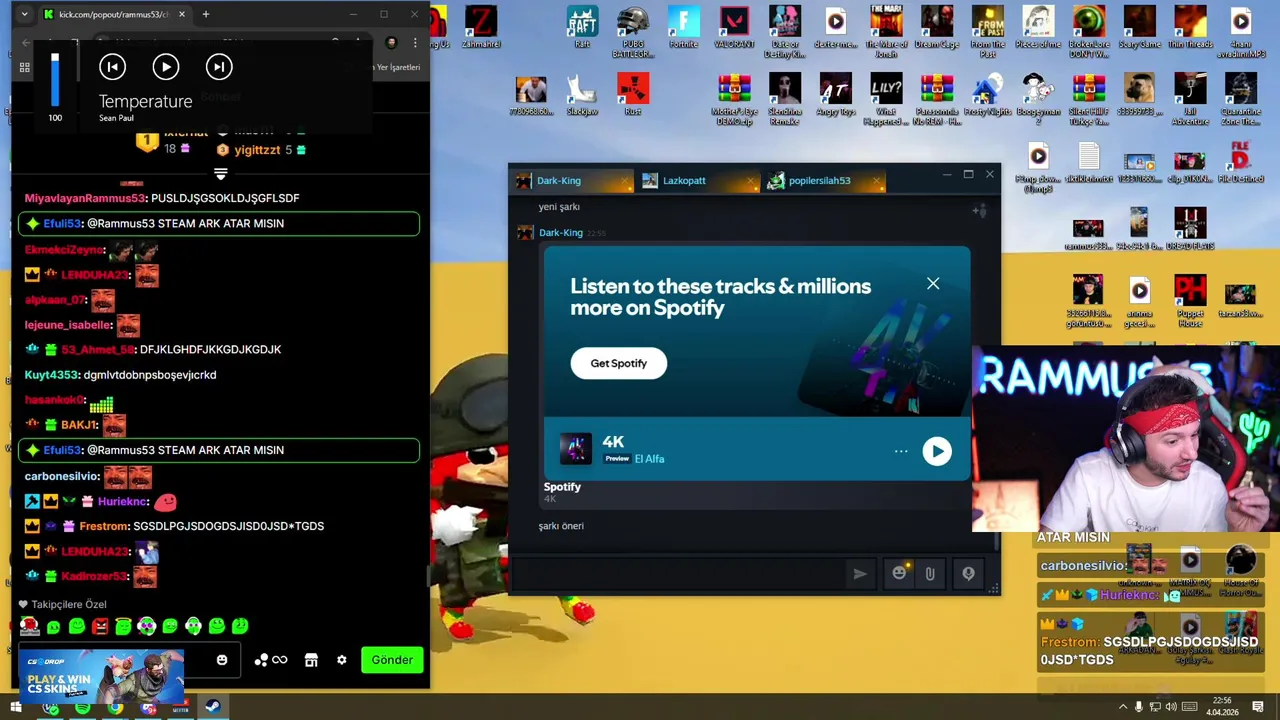Click username Frestrom in Kick chat
The width and height of the screenshot is (1280, 720).
coord(103,526)
